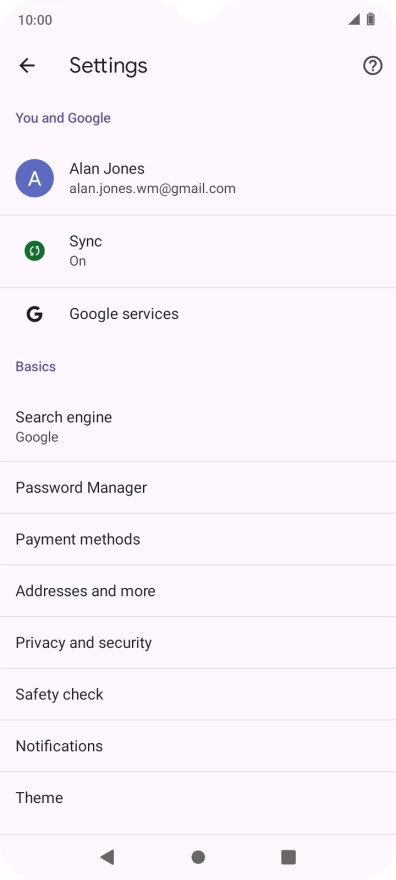The height and width of the screenshot is (880, 396).
Task: Open Sync settings showing On
Action: [x=198, y=251]
